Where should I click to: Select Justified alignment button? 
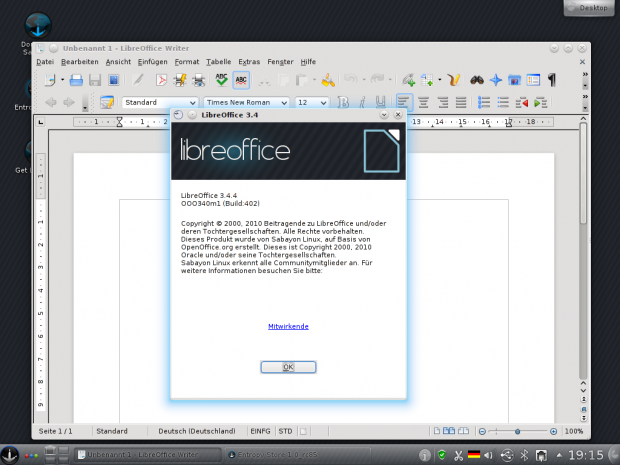pos(461,102)
